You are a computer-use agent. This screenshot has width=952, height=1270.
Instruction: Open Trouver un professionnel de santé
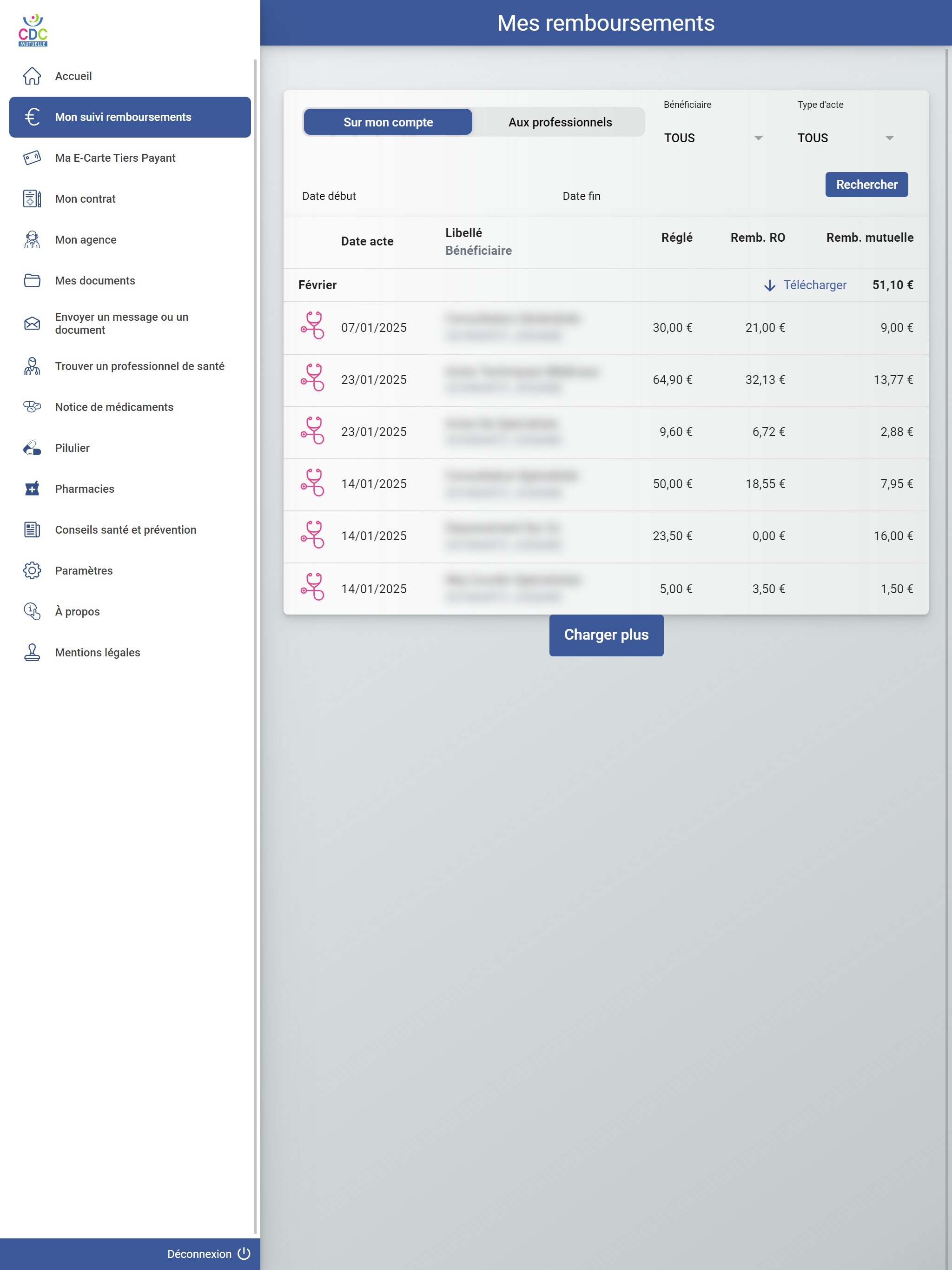click(130, 366)
